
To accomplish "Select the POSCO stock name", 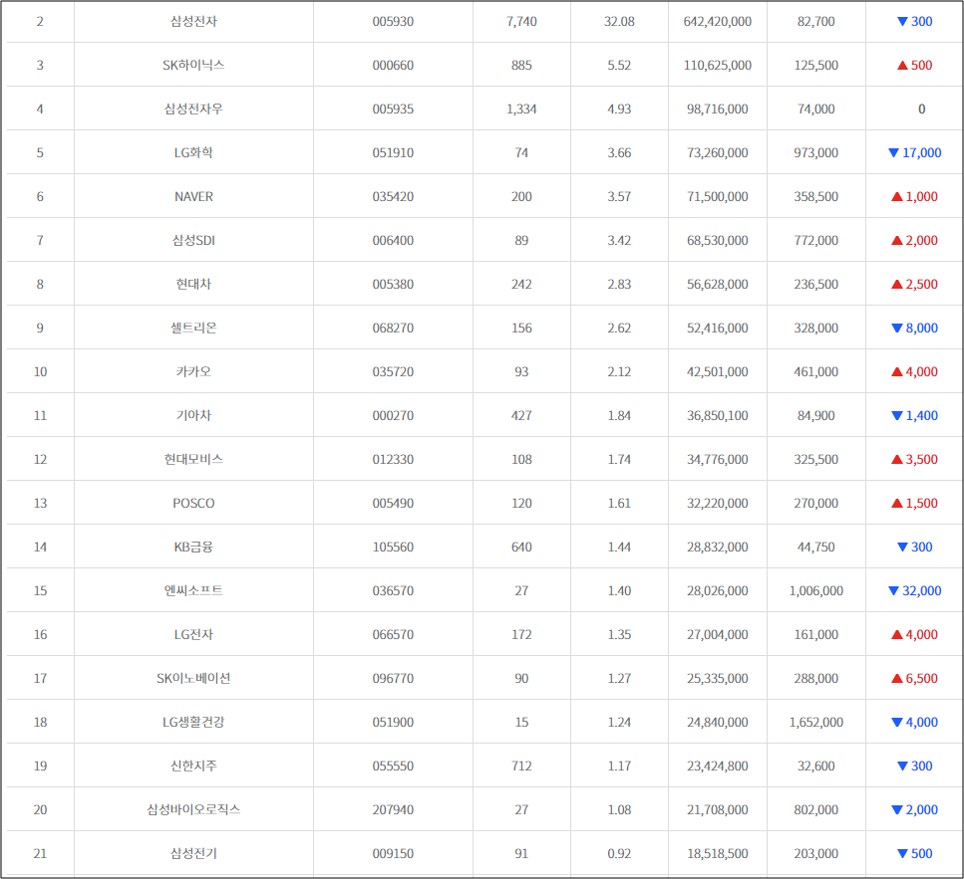I will point(193,503).
